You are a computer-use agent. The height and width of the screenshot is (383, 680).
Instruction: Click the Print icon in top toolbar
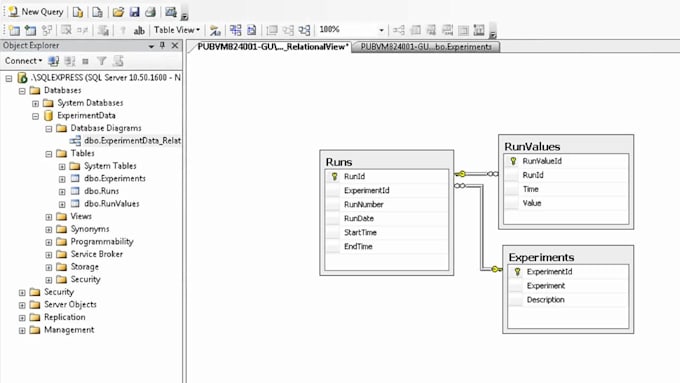pos(150,12)
